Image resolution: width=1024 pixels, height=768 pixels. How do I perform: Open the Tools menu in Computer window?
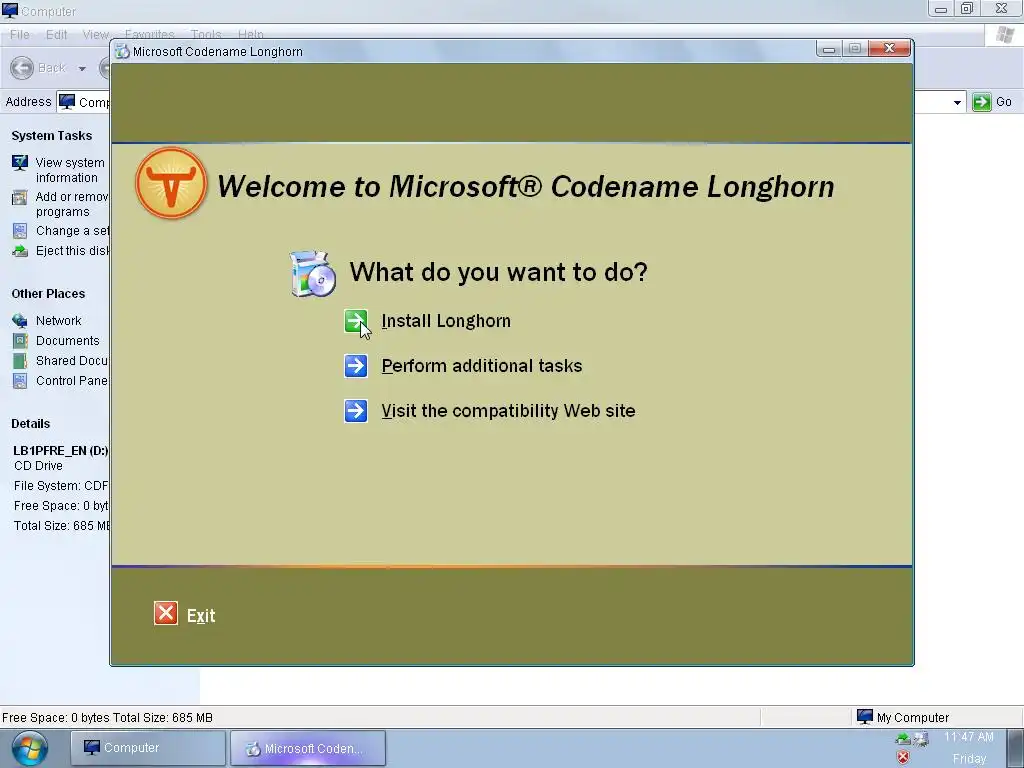tap(206, 35)
